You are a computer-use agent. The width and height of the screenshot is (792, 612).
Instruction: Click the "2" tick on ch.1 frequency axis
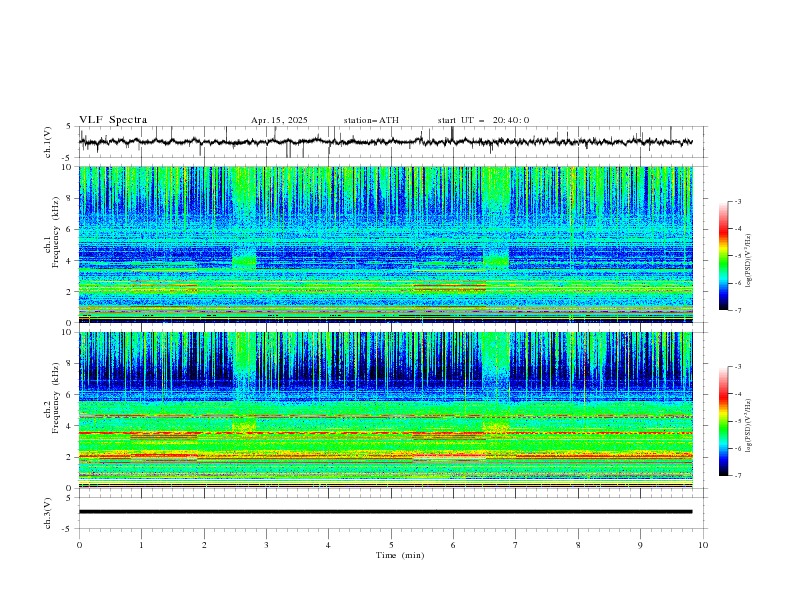pos(70,292)
